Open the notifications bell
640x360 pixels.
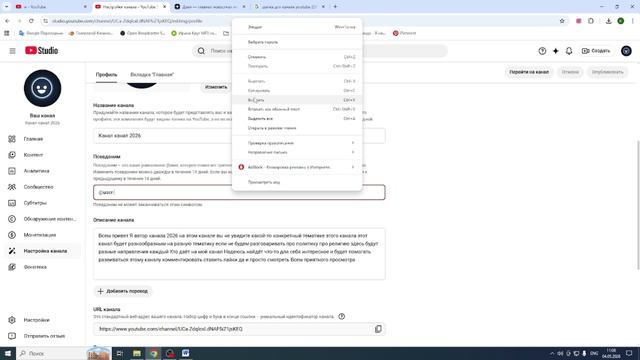(569, 51)
